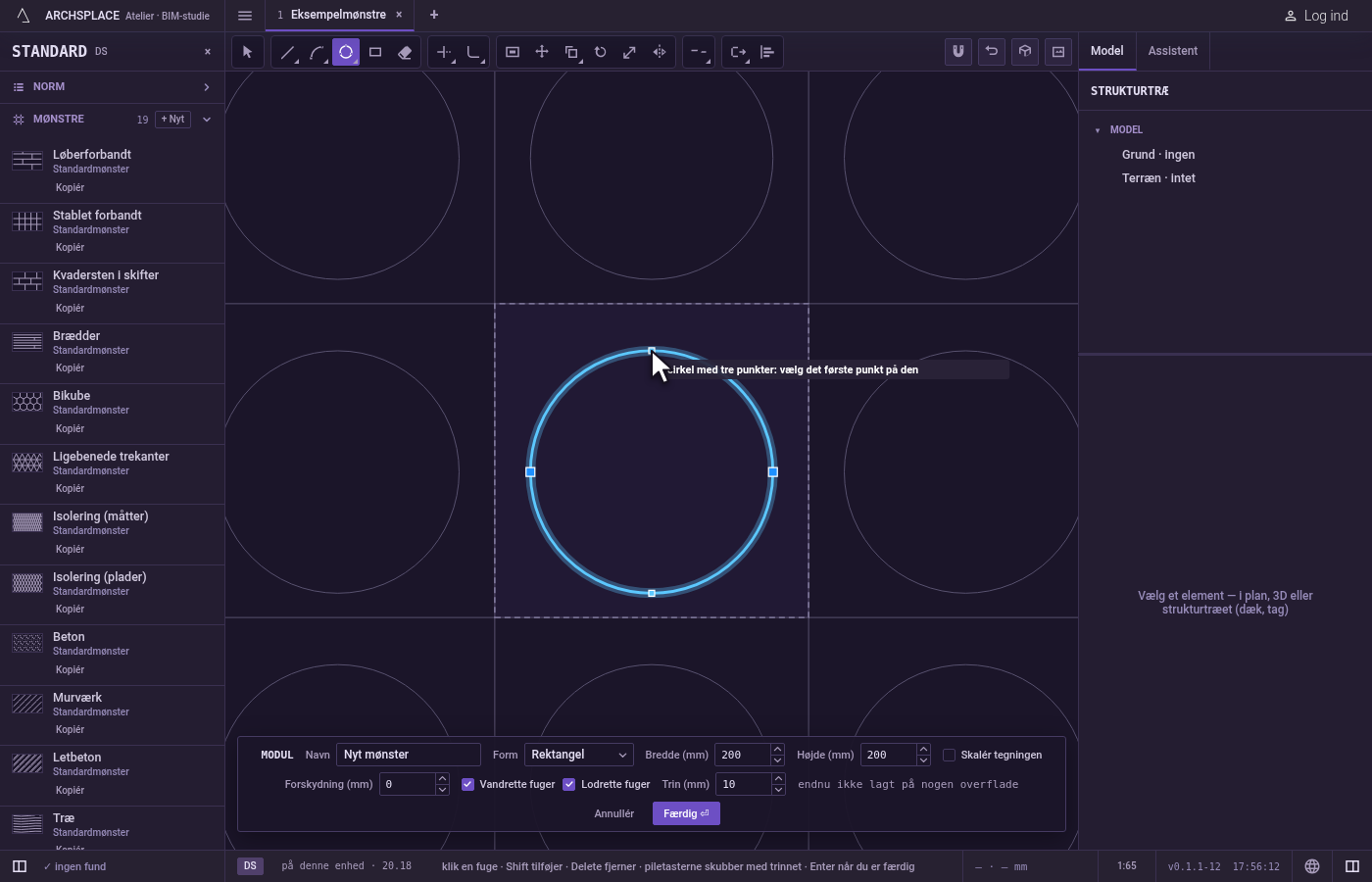The height and width of the screenshot is (882, 1372).
Task: Select the Mirror tool
Action: coord(660,52)
